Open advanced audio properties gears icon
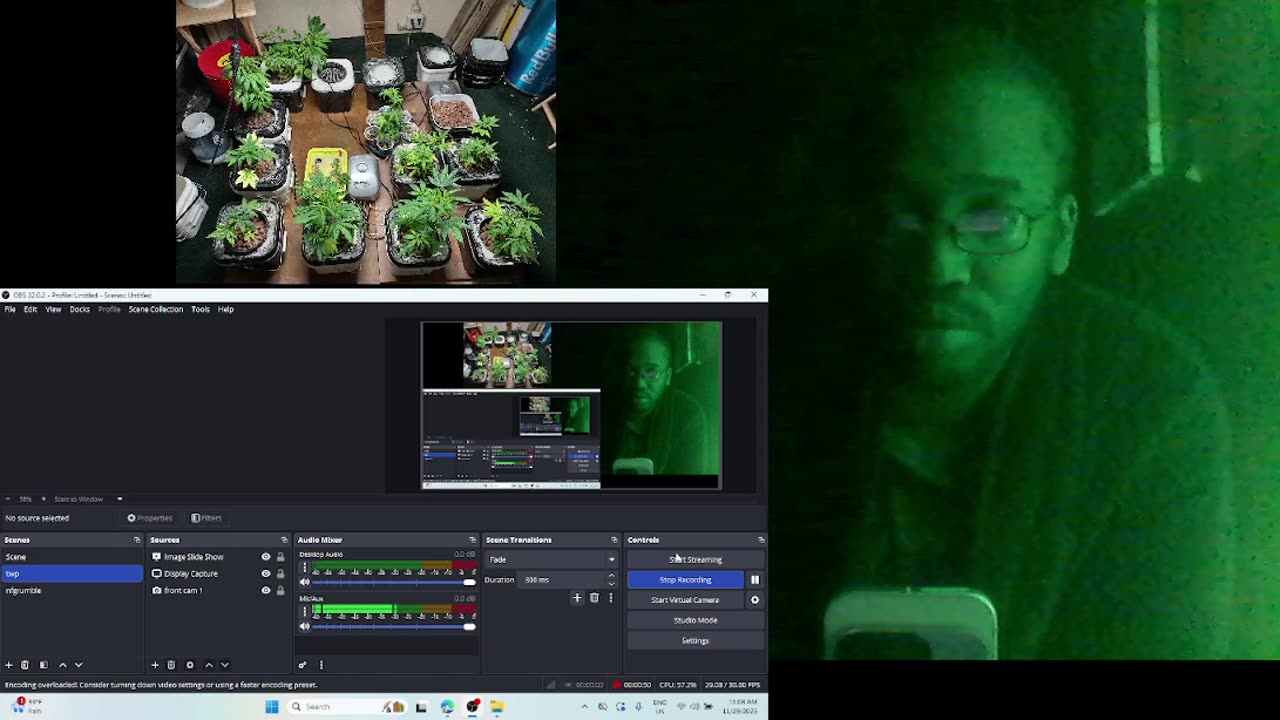This screenshot has height=720, width=1280. coord(302,665)
